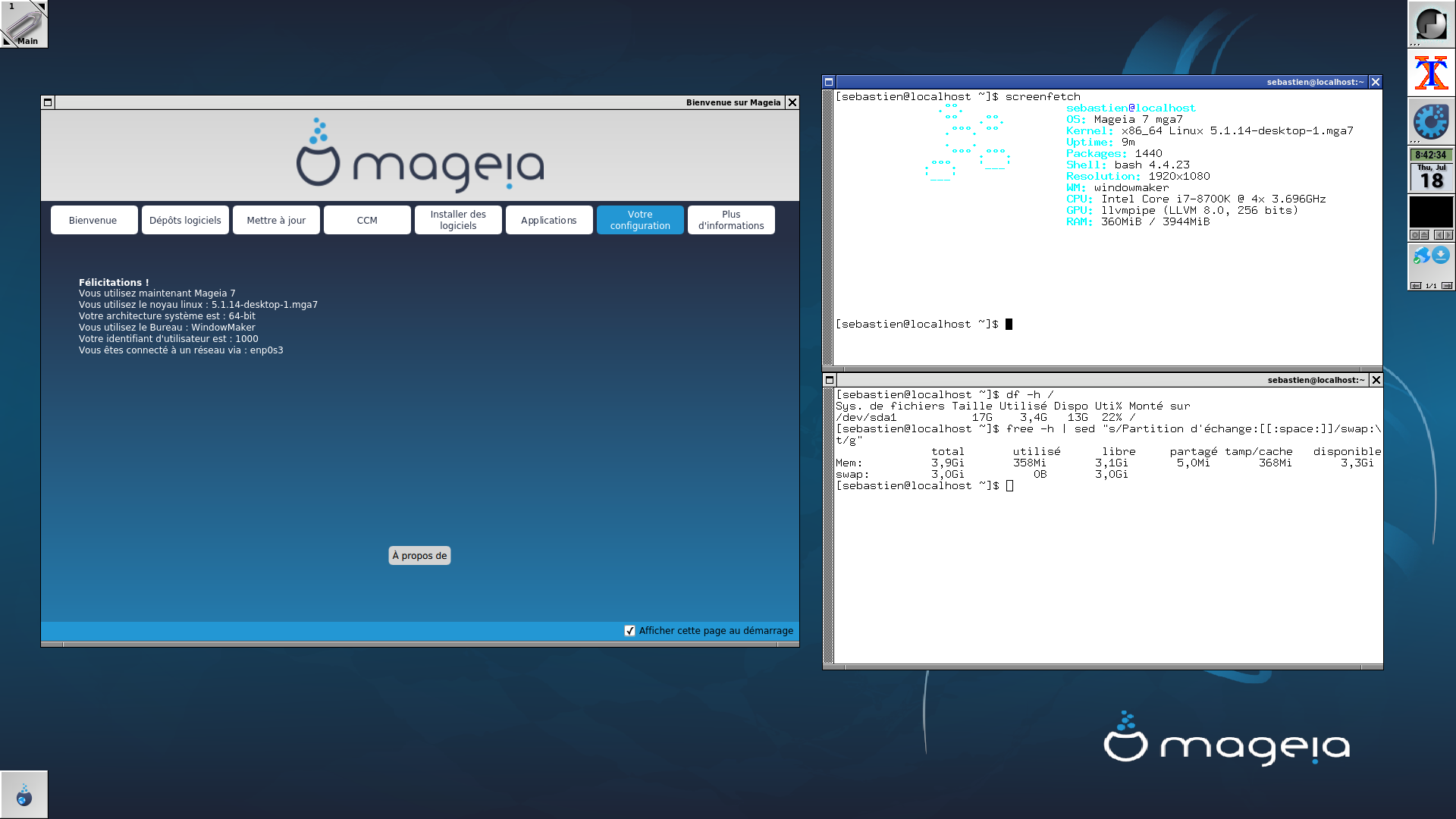Viewport: 1456px width, 819px height.
Task: Click the Mageia welcome app icon at bottom left
Action: (x=24, y=795)
